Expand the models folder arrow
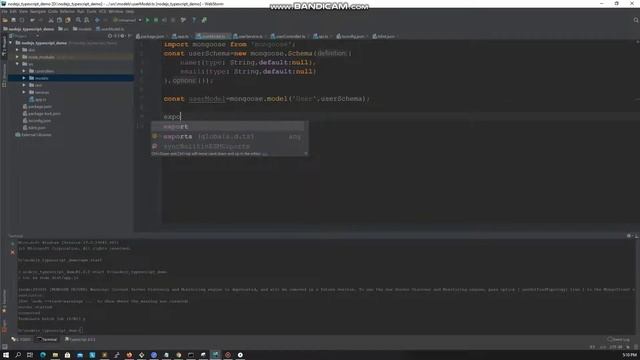640x360 pixels. (24, 78)
